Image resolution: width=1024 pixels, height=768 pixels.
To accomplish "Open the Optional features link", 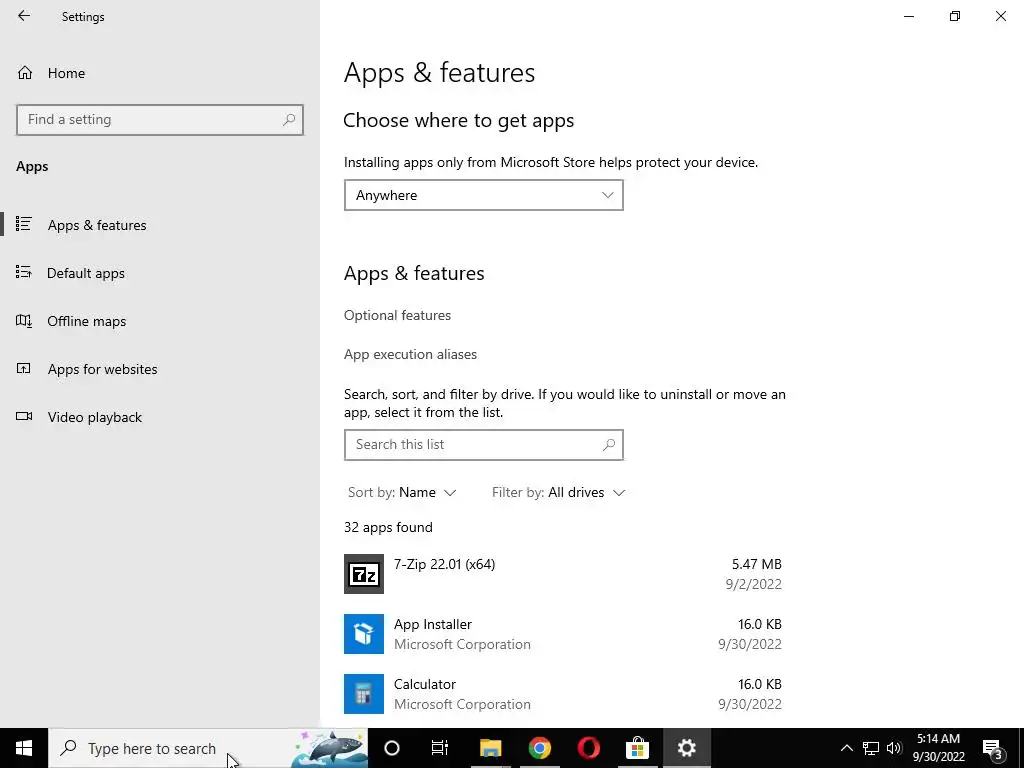I will coord(397,315).
